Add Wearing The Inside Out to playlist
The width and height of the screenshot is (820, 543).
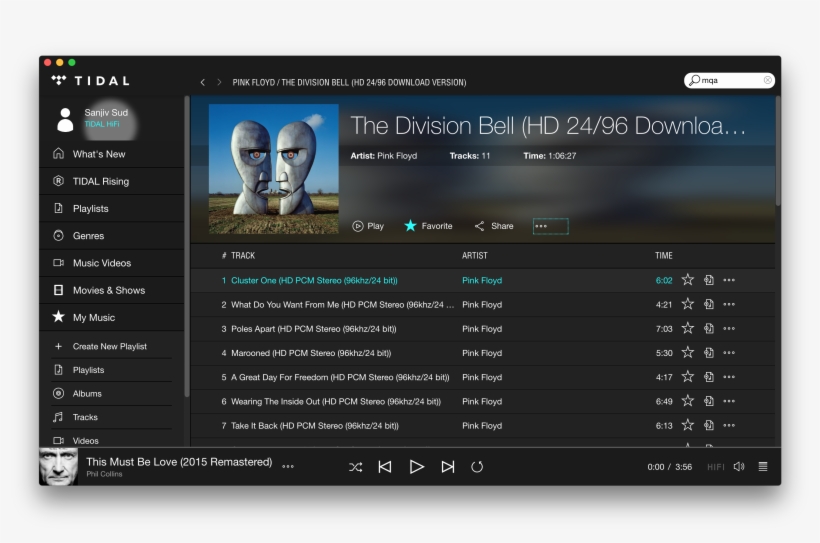pyautogui.click(x=709, y=401)
